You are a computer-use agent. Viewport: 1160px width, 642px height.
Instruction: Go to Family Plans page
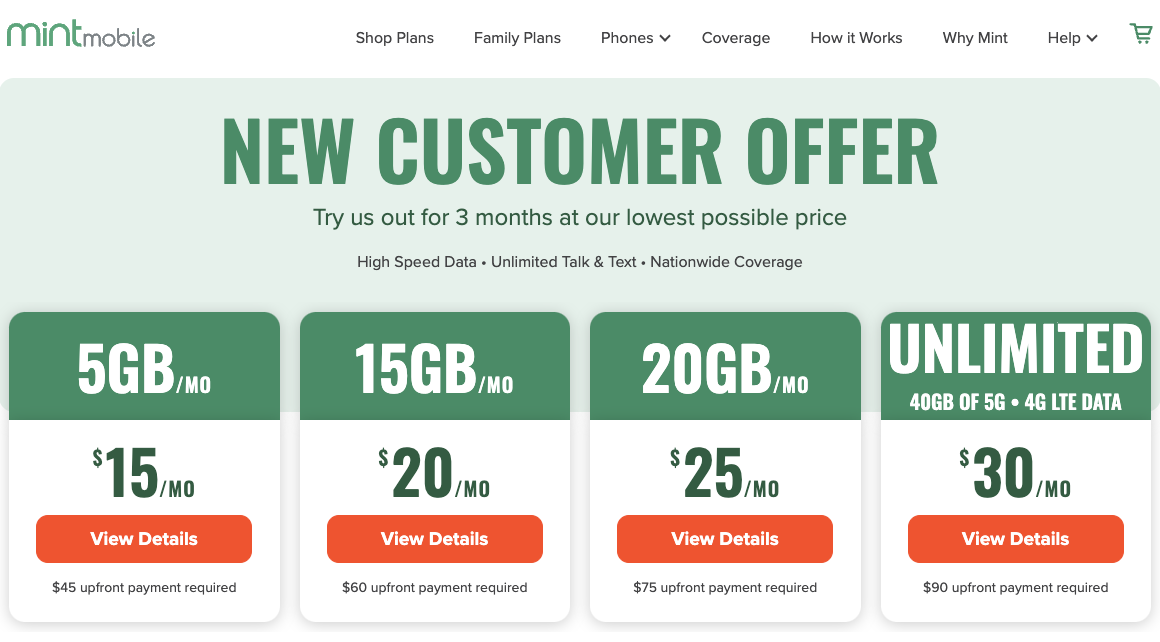tap(517, 38)
